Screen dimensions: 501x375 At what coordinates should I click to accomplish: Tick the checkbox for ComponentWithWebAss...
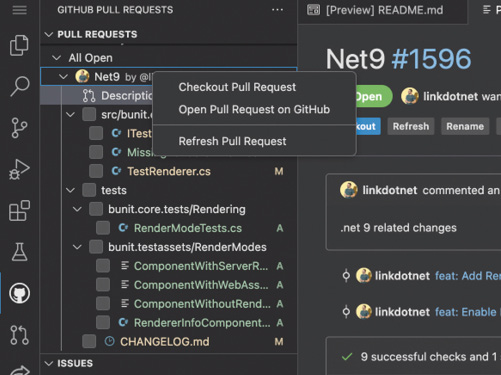tap(103, 285)
